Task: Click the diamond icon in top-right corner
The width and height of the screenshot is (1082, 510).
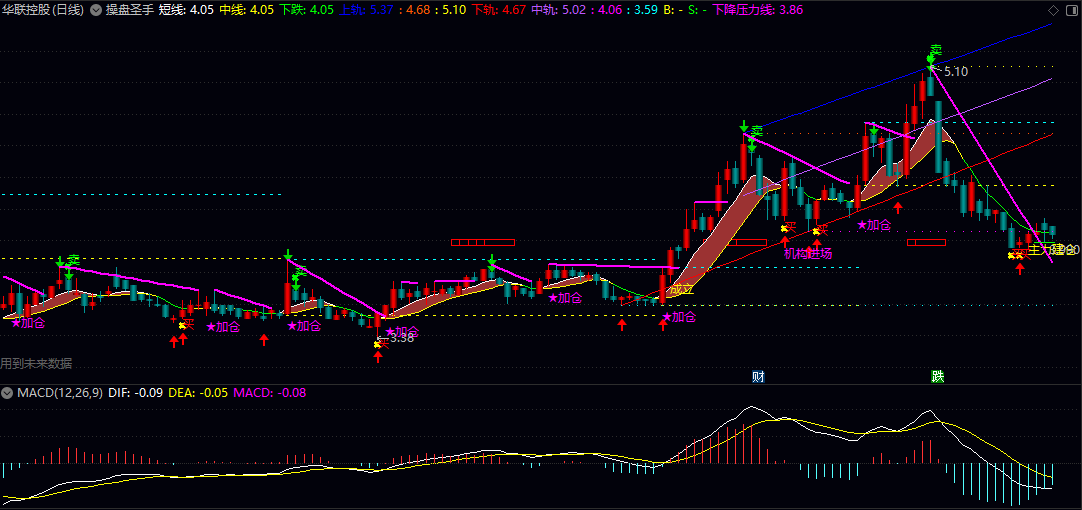Action: [1054, 10]
